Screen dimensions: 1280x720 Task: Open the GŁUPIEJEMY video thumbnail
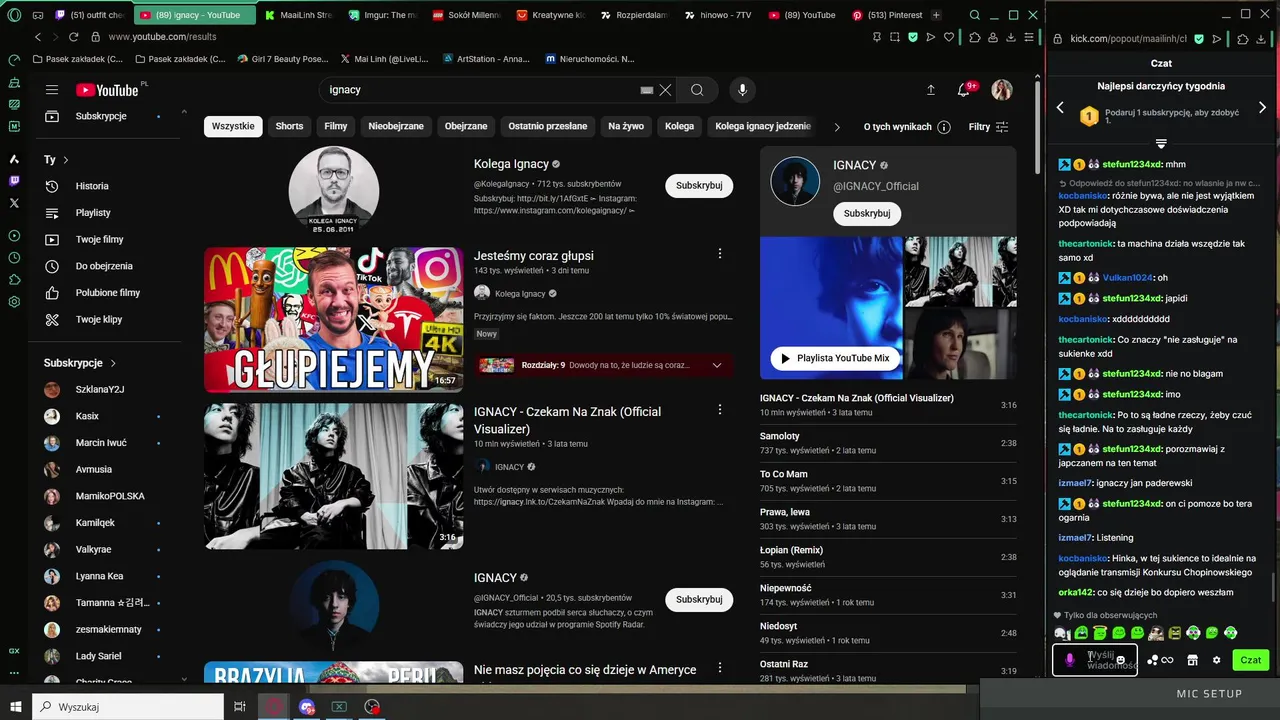pos(334,320)
